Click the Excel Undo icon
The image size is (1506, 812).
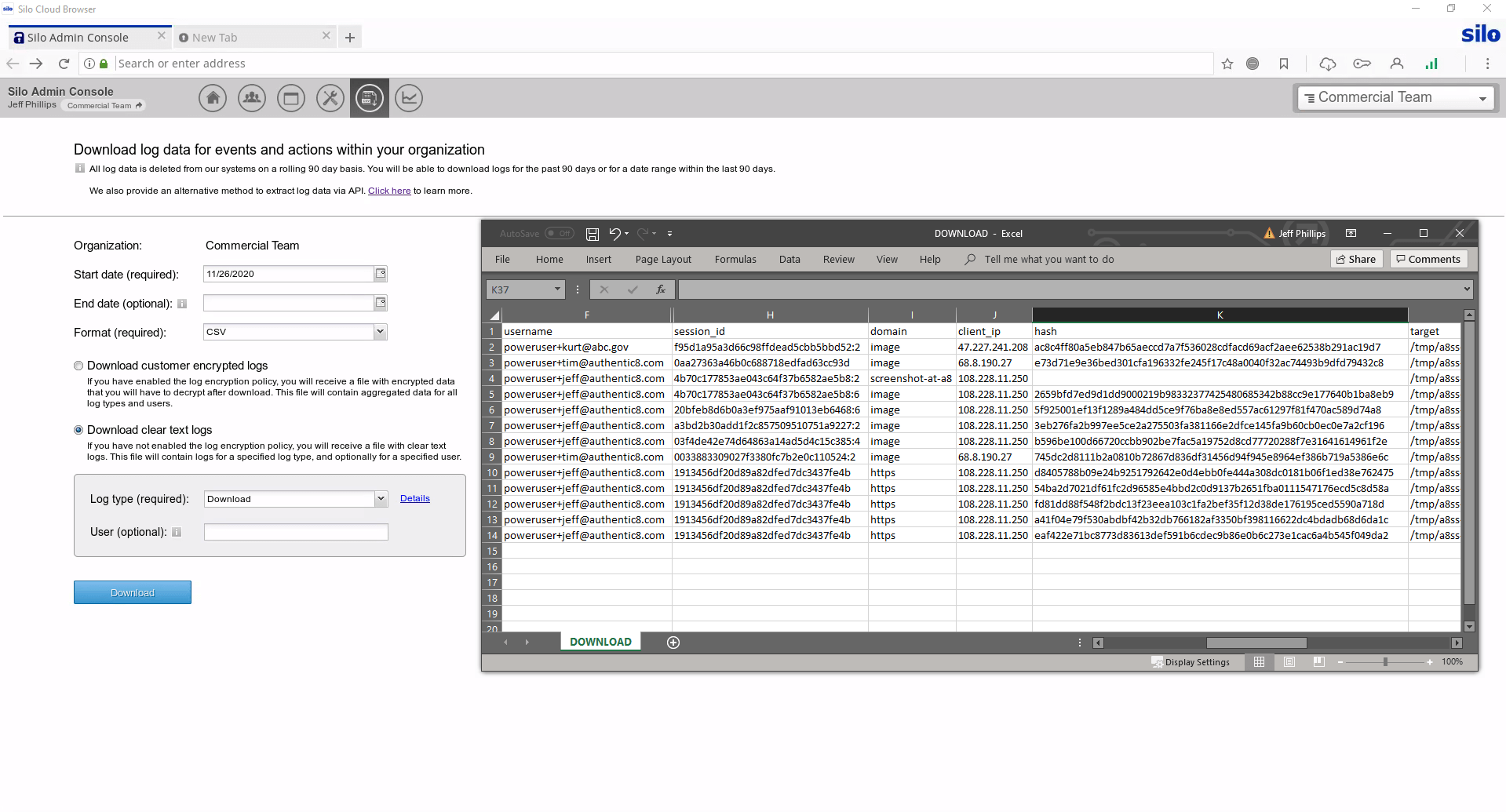coord(615,234)
